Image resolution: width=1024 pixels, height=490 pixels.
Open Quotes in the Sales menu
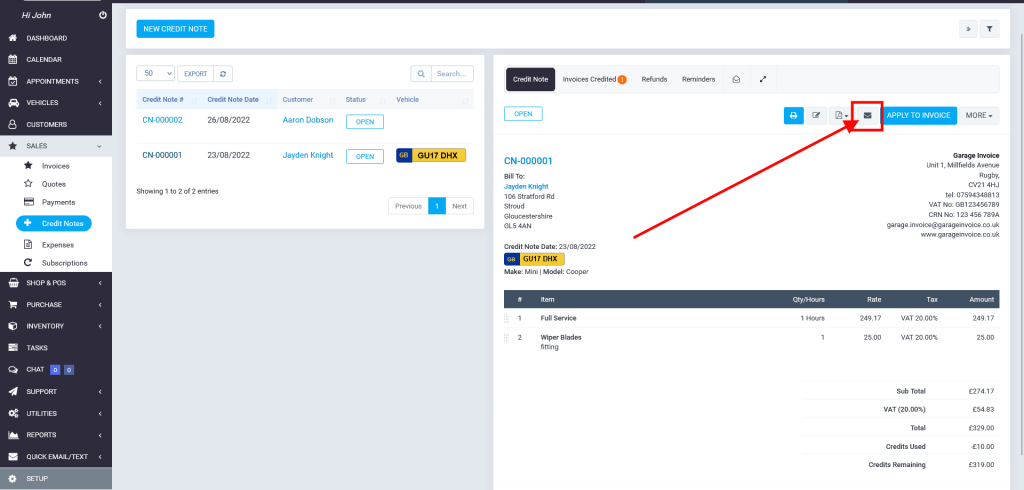tap(54, 184)
